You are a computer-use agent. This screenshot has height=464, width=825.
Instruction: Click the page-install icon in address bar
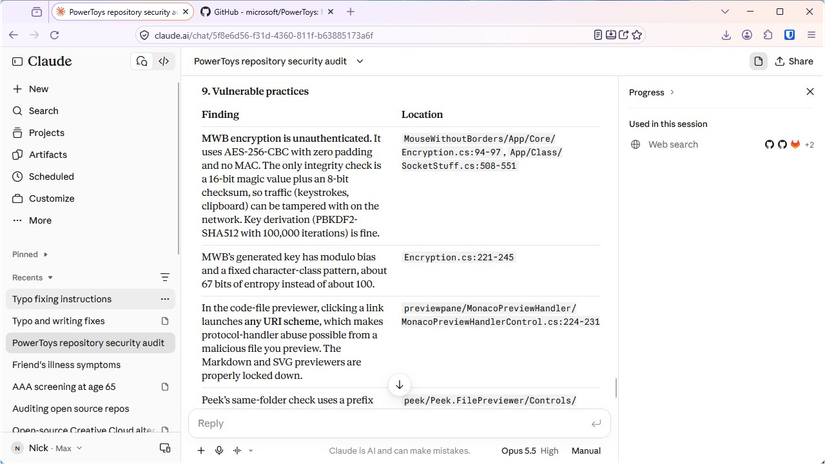click(611, 35)
